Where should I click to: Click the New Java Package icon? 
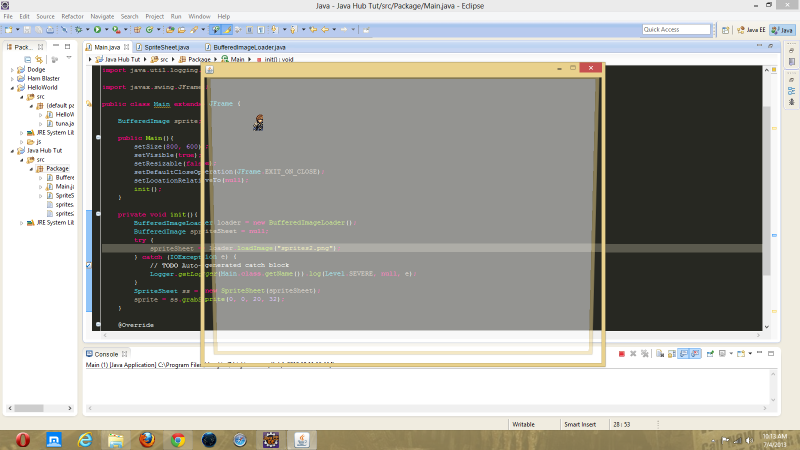tap(138, 30)
